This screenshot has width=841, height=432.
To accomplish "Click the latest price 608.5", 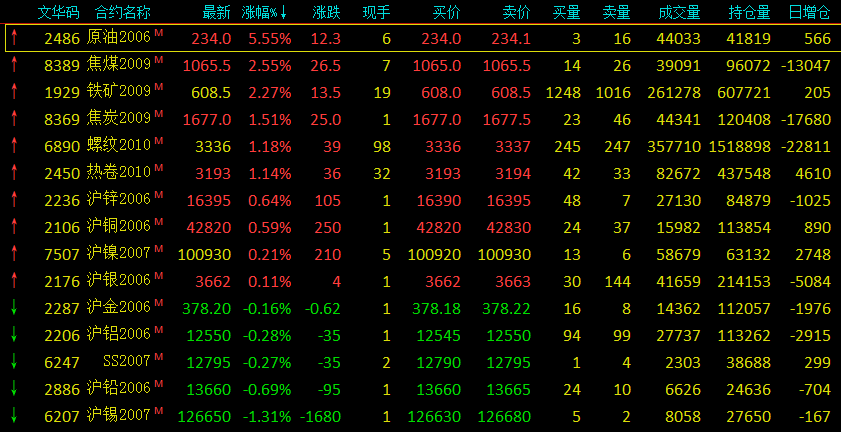I will click(x=211, y=92).
